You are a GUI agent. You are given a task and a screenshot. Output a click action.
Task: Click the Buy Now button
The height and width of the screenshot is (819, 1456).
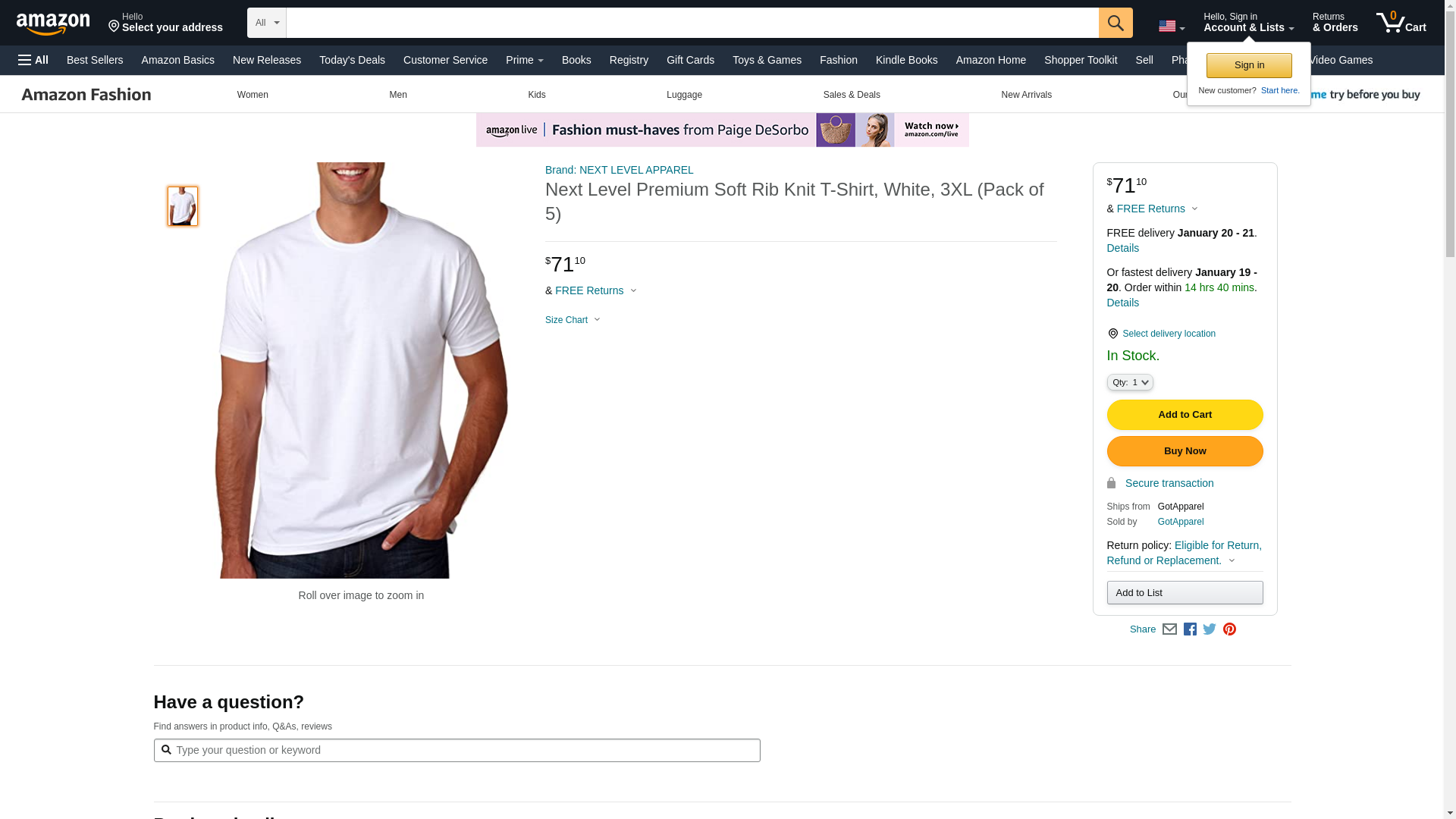click(x=1185, y=451)
